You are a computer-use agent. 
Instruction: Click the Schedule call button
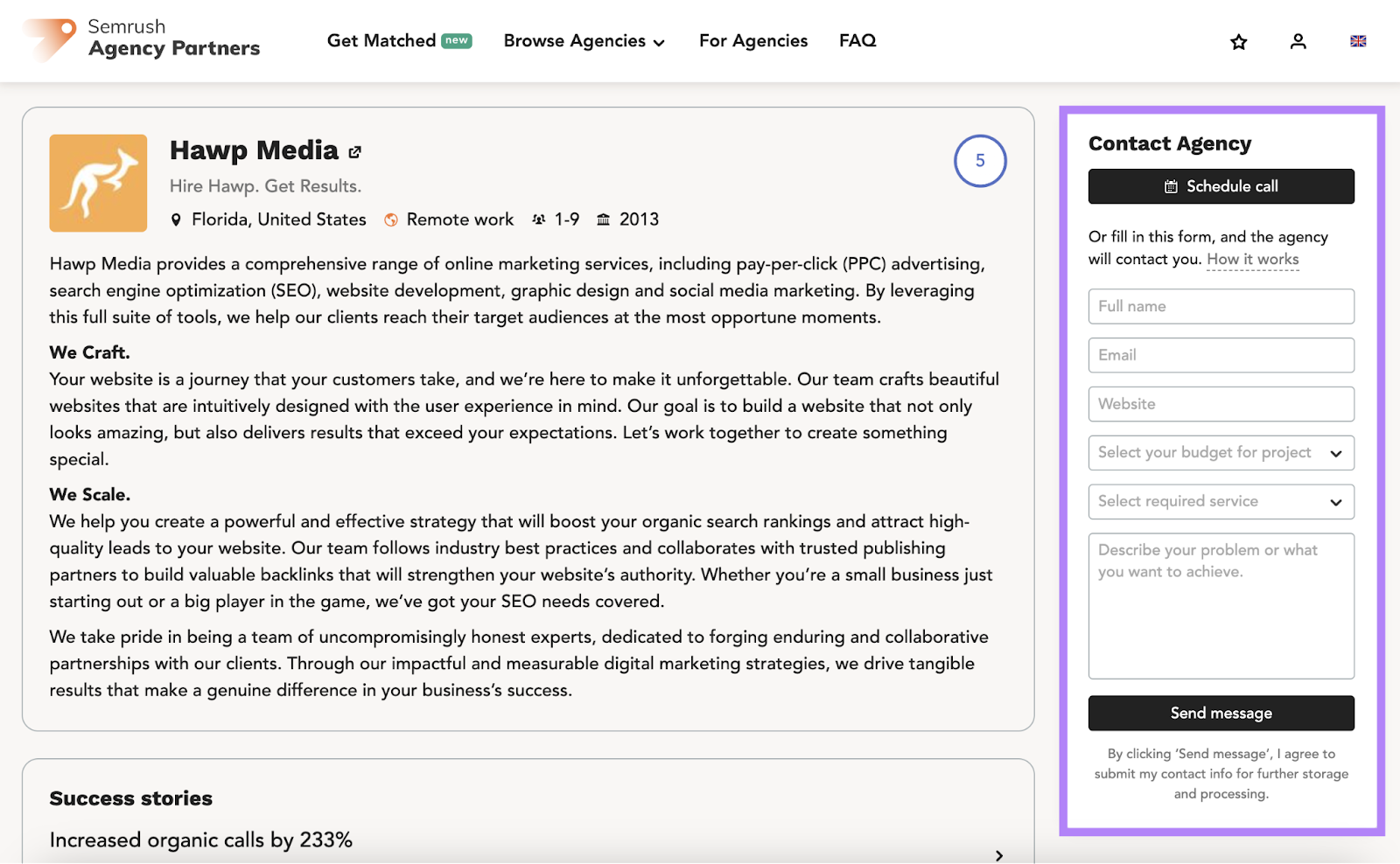coord(1221,186)
